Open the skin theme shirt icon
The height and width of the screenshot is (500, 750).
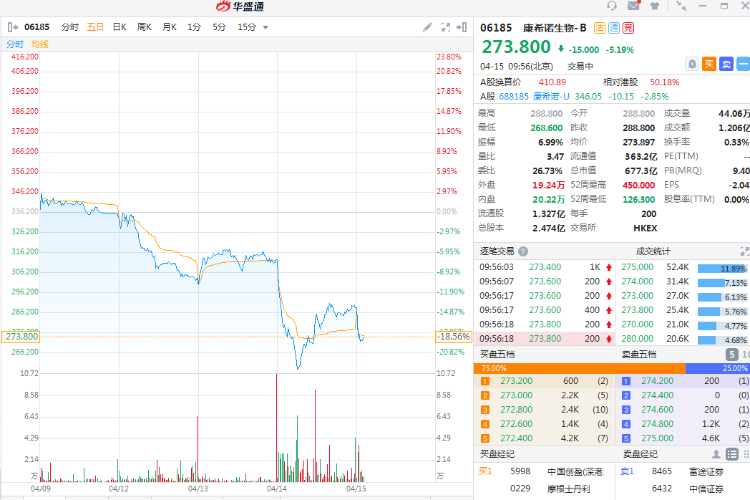pyautogui.click(x=655, y=6)
